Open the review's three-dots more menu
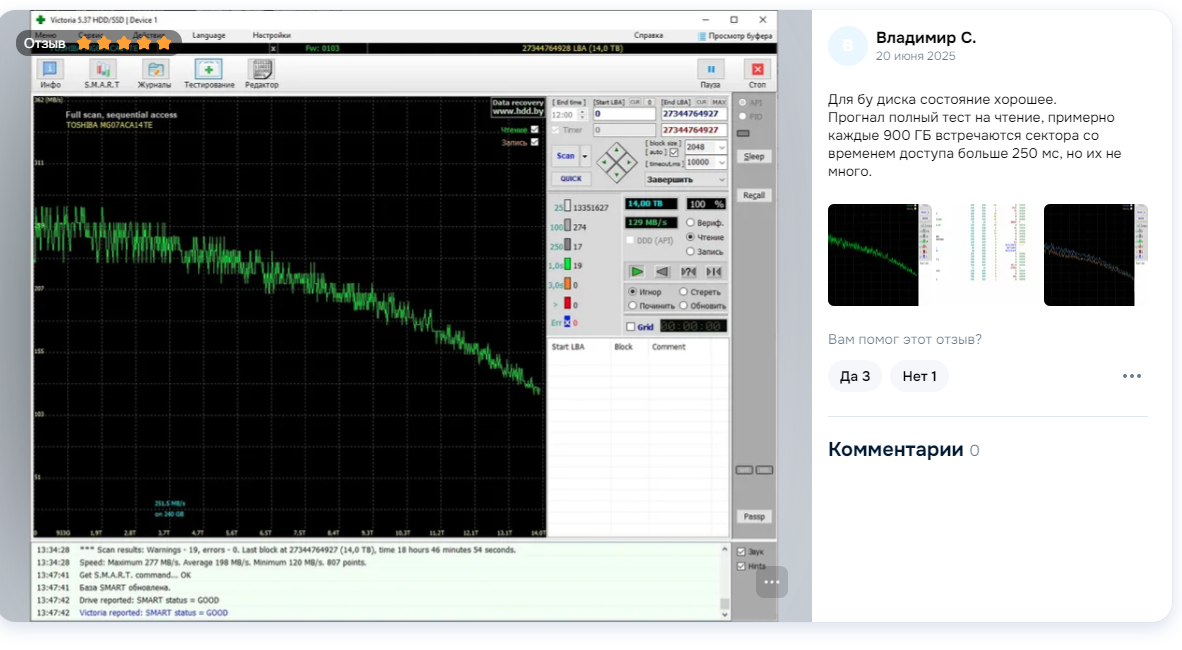The image size is (1182, 650). click(1131, 376)
